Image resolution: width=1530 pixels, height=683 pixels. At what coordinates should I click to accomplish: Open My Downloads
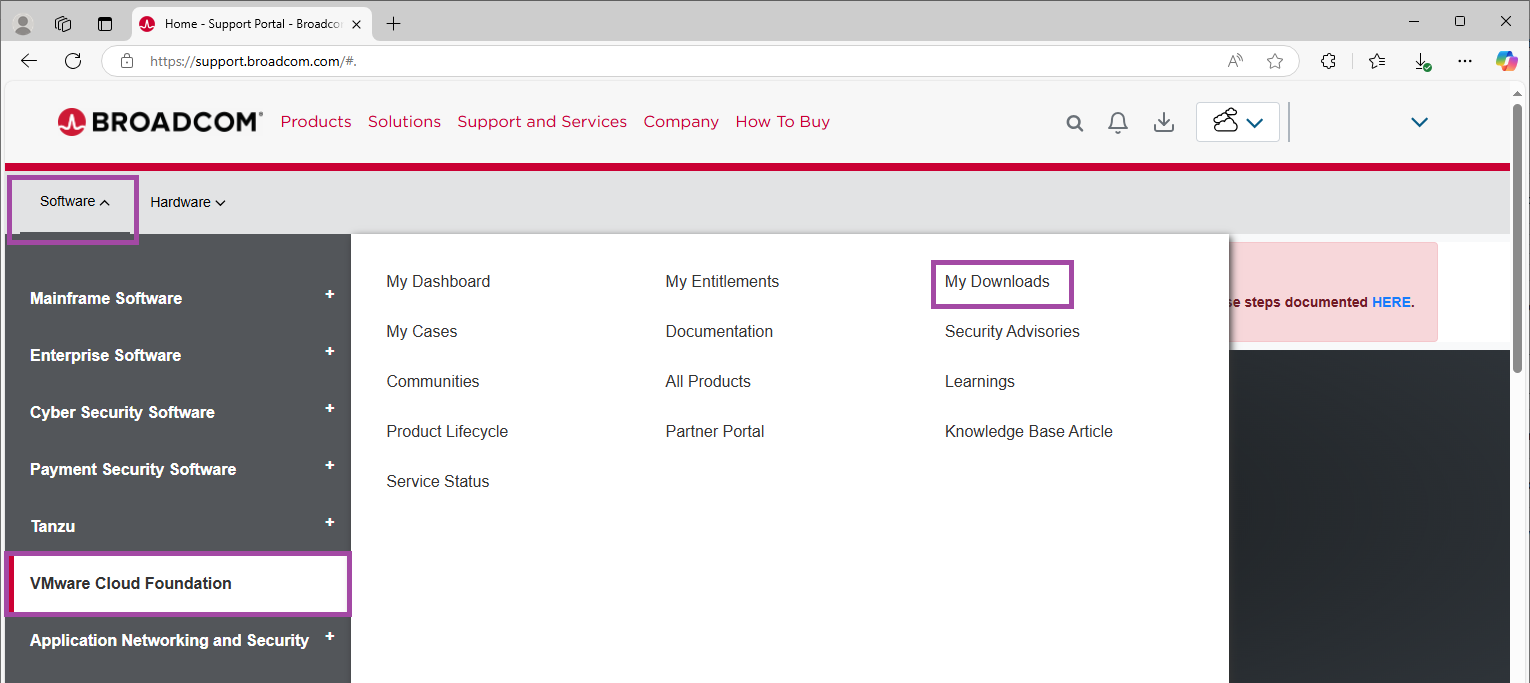point(997,282)
